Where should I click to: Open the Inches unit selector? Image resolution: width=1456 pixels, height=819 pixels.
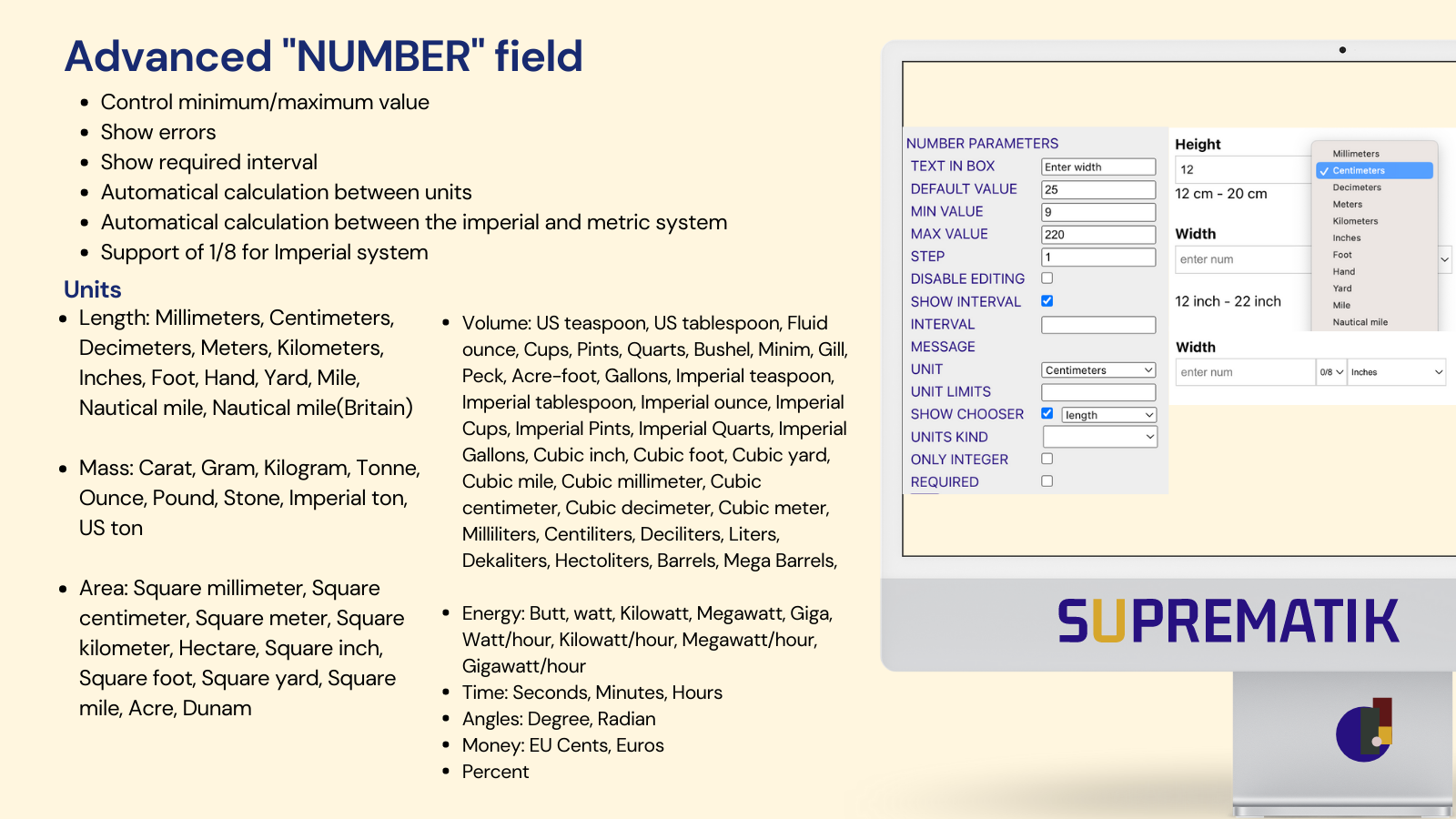(1395, 372)
